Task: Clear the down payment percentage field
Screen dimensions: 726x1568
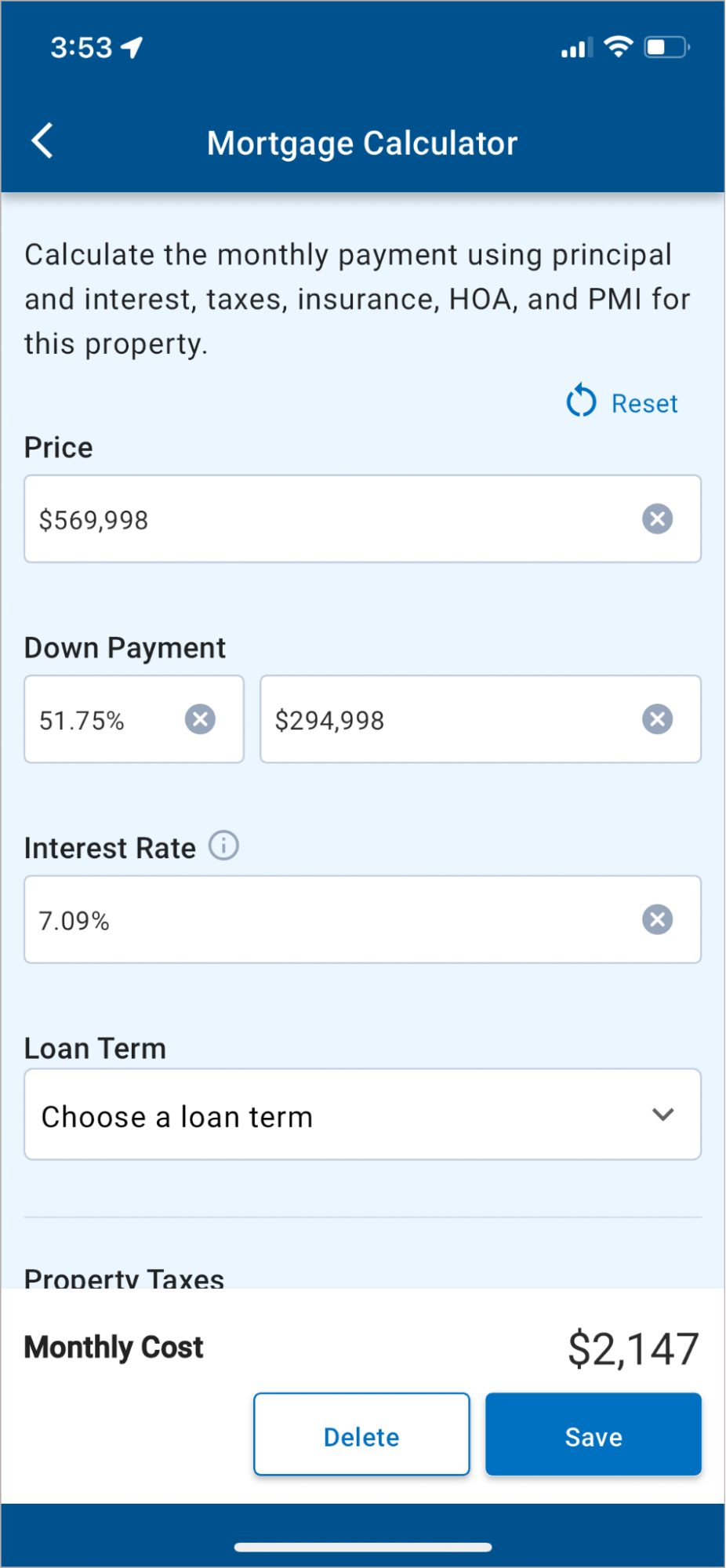Action: [x=200, y=719]
